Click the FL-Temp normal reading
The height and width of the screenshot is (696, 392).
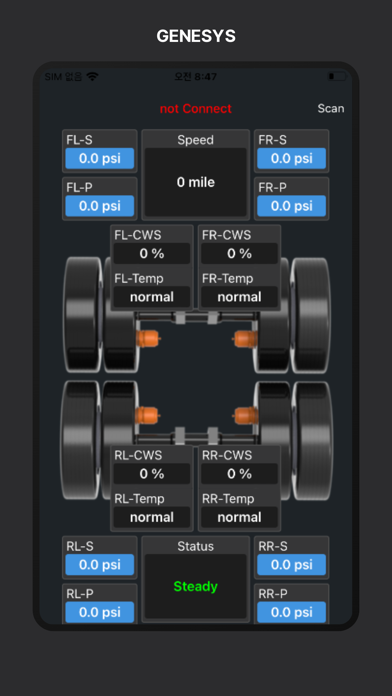[152, 297]
